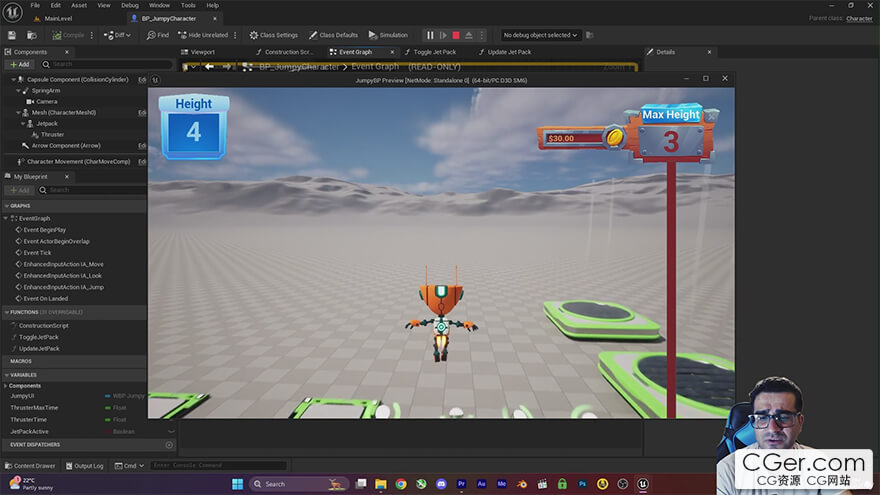The image size is (880, 495).
Task: Click the Add button in Components panel
Action: 19,64
